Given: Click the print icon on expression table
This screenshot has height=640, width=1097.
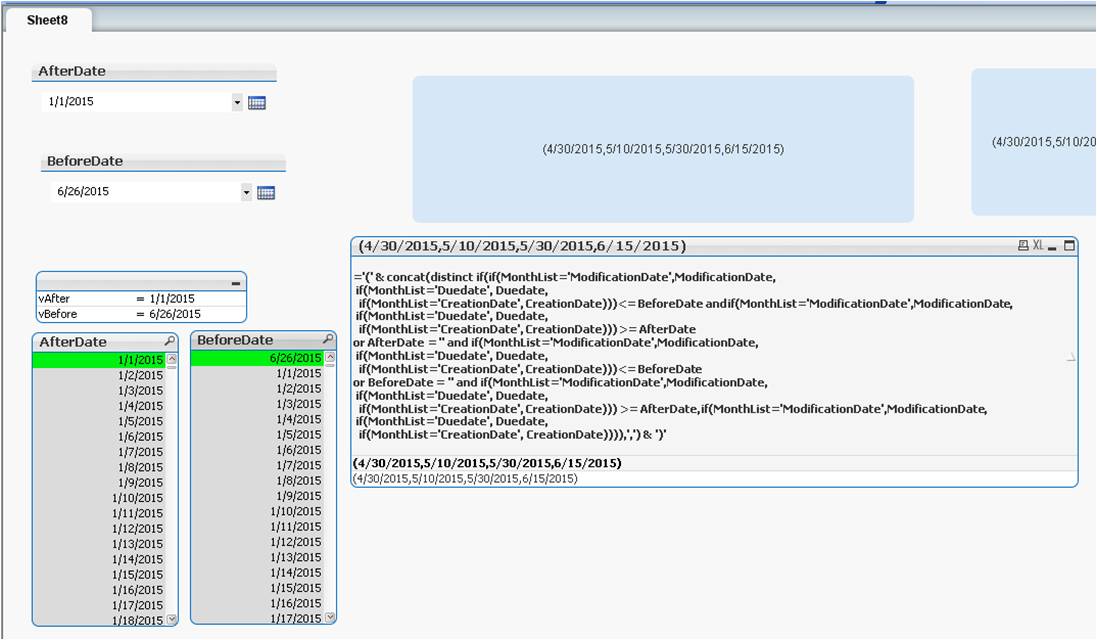Looking at the screenshot, I should (x=1023, y=246).
